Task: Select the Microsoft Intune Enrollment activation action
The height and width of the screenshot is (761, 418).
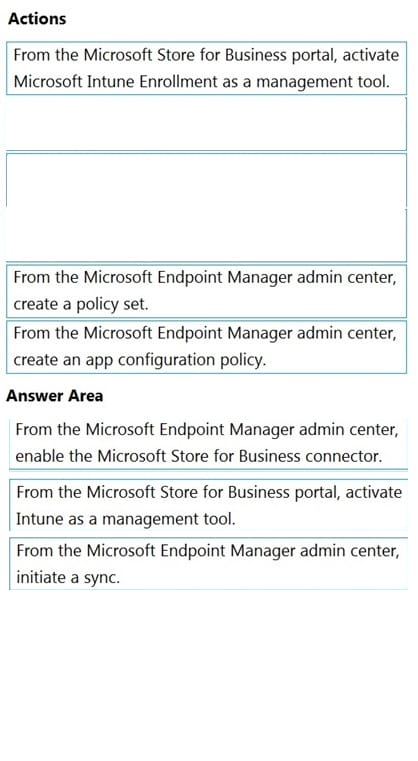Action: (x=206, y=68)
